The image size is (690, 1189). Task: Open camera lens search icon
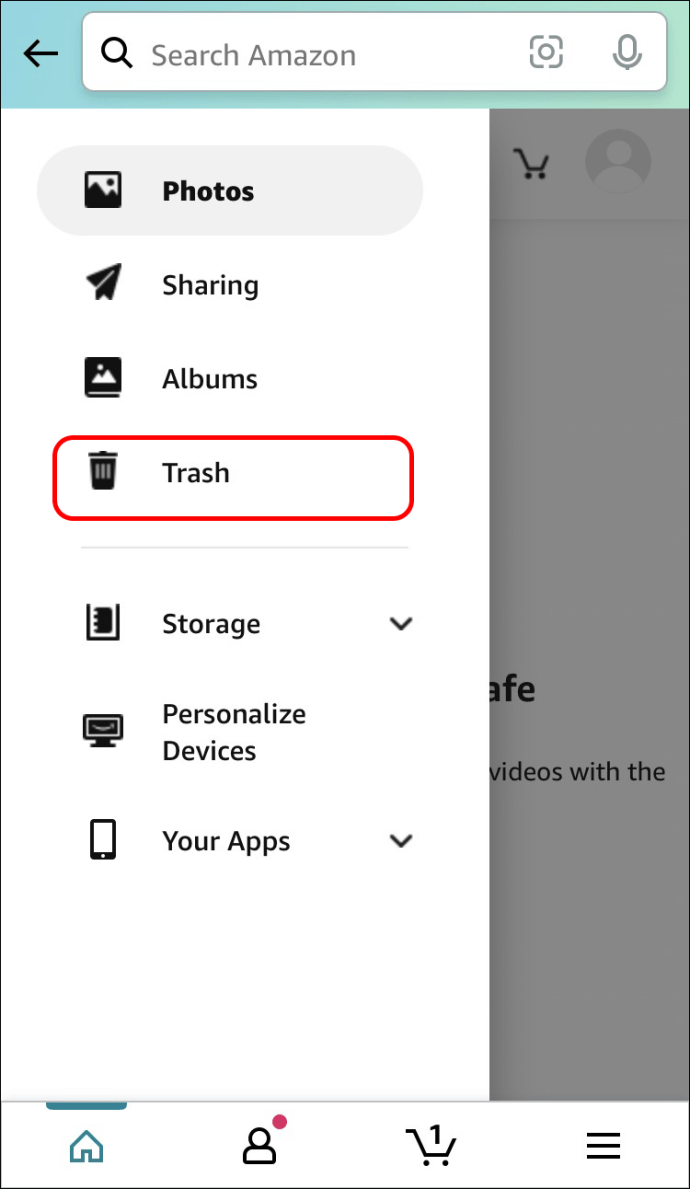tap(546, 53)
